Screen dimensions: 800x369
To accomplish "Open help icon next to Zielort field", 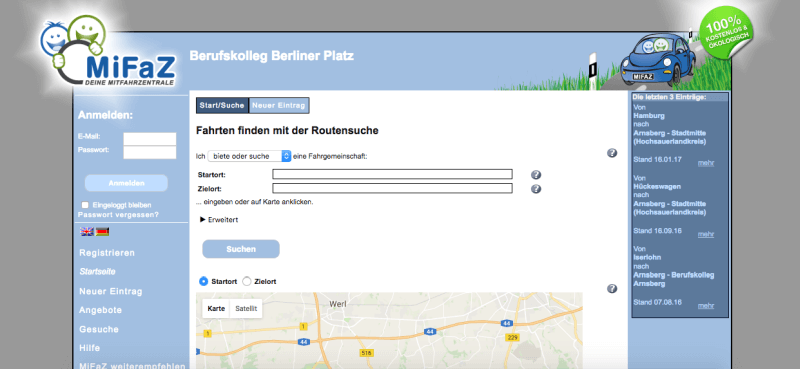I will 536,189.
